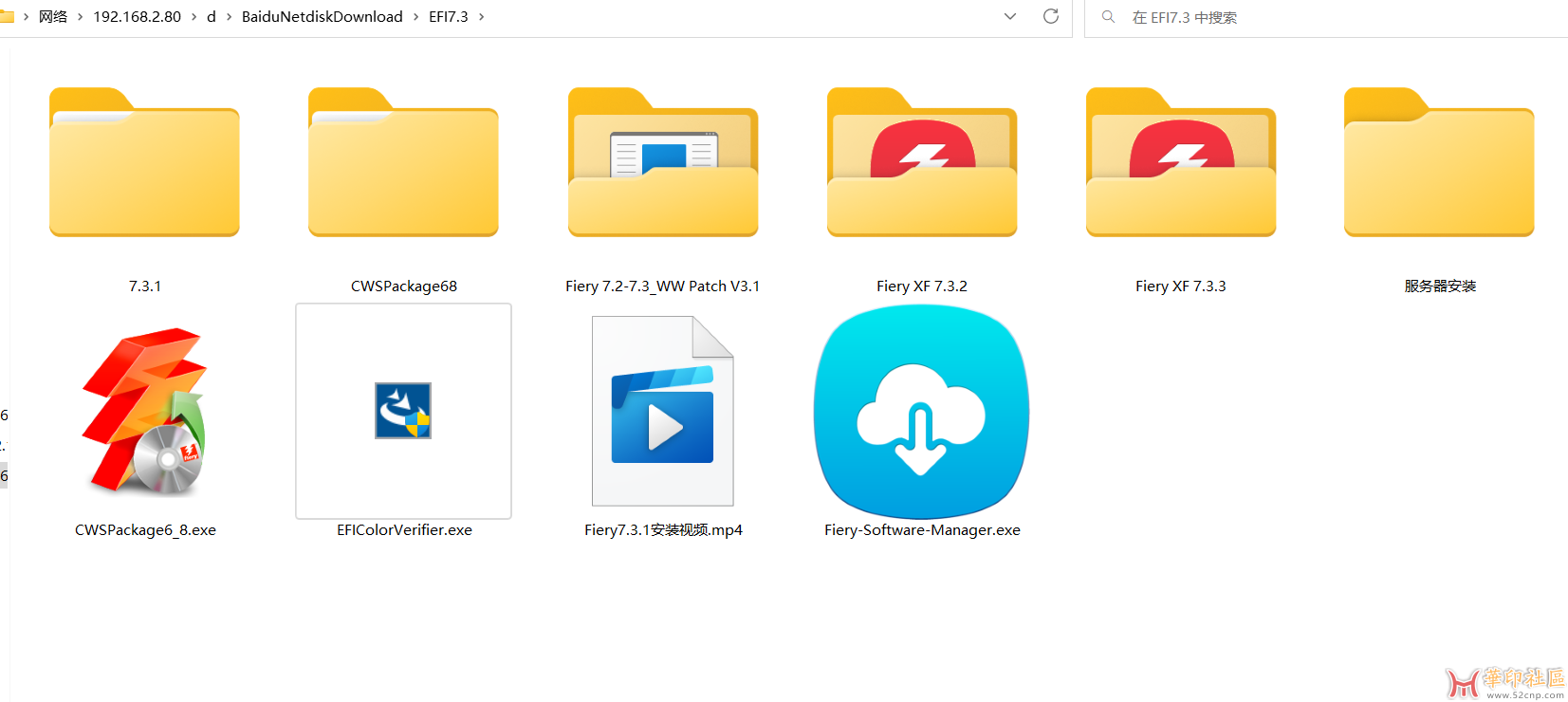Screen dimensions: 1568x702
Task: Open the Fiery XF 7.3.2 folder icon
Action: (922, 161)
